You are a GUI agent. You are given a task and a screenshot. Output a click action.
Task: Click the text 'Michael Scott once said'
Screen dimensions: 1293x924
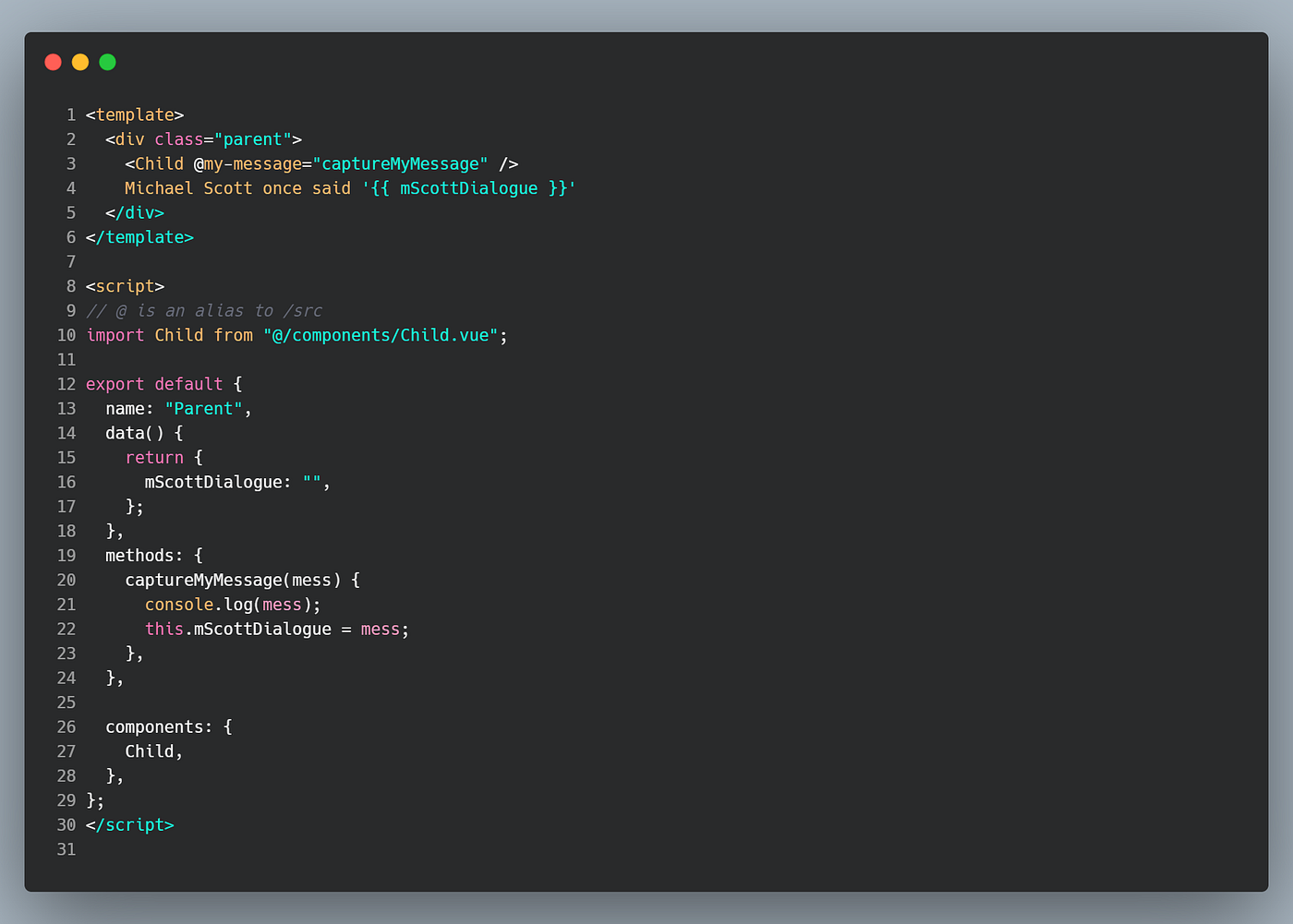coord(238,188)
